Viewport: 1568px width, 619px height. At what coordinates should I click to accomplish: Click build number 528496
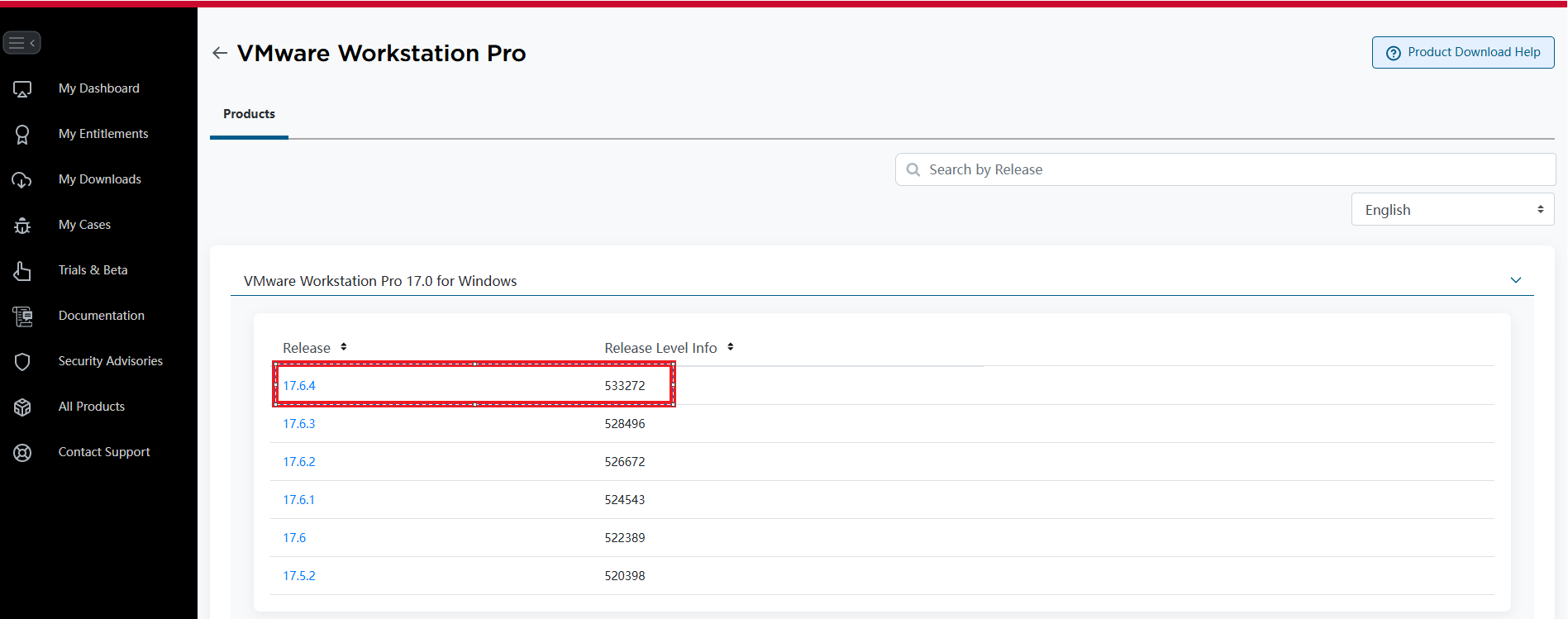point(625,424)
